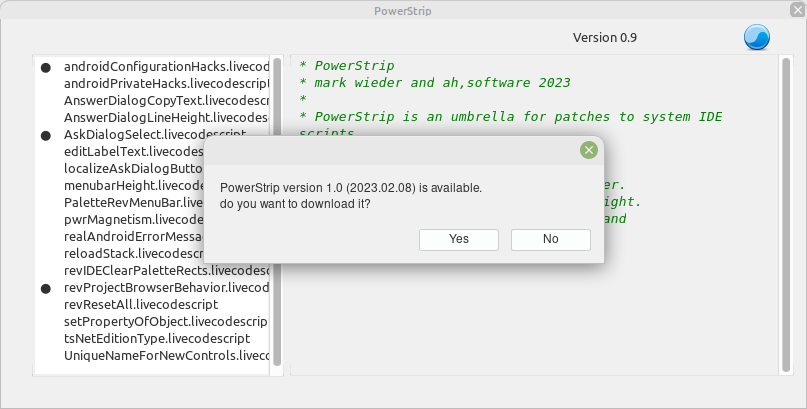Click the description pane vertical scrollbar
This screenshot has height=409, width=807.
[786, 215]
